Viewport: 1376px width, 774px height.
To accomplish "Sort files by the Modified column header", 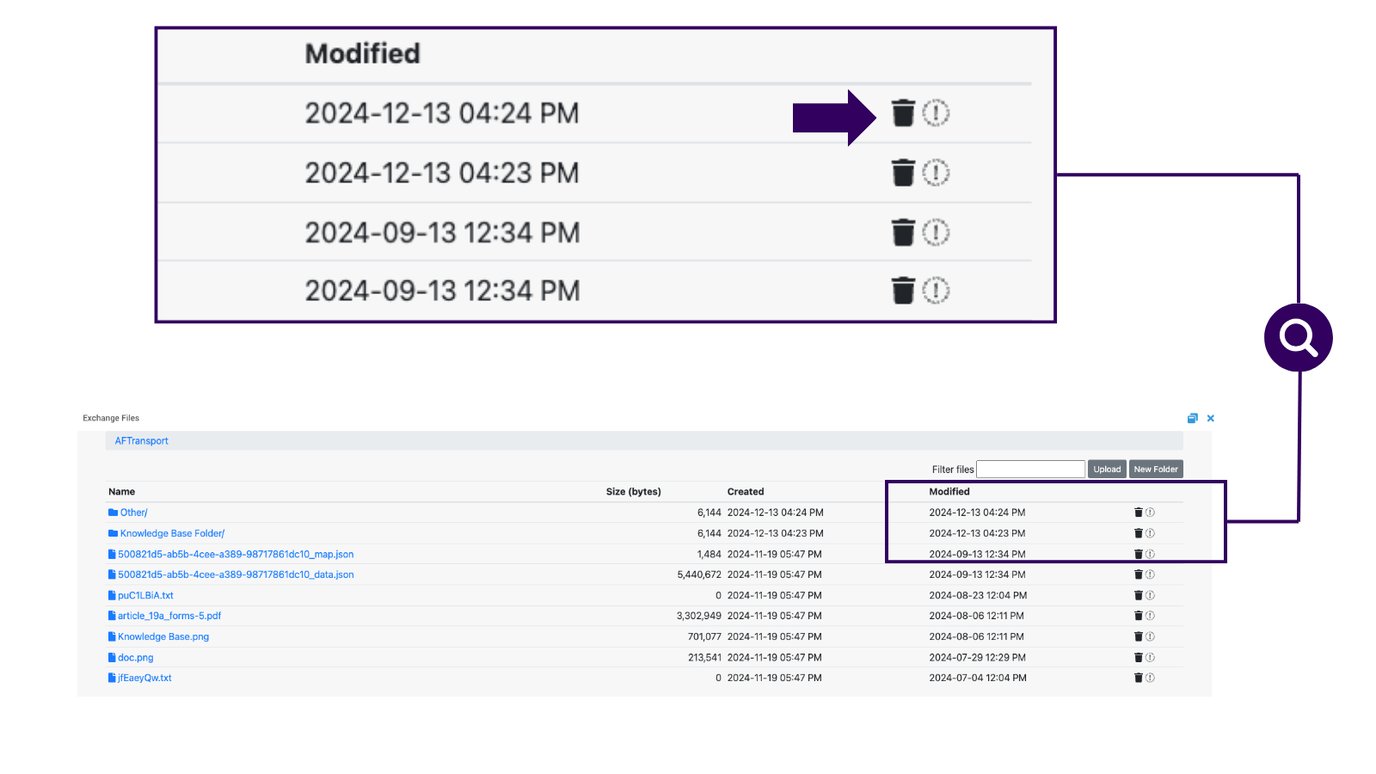I will click(x=948, y=491).
